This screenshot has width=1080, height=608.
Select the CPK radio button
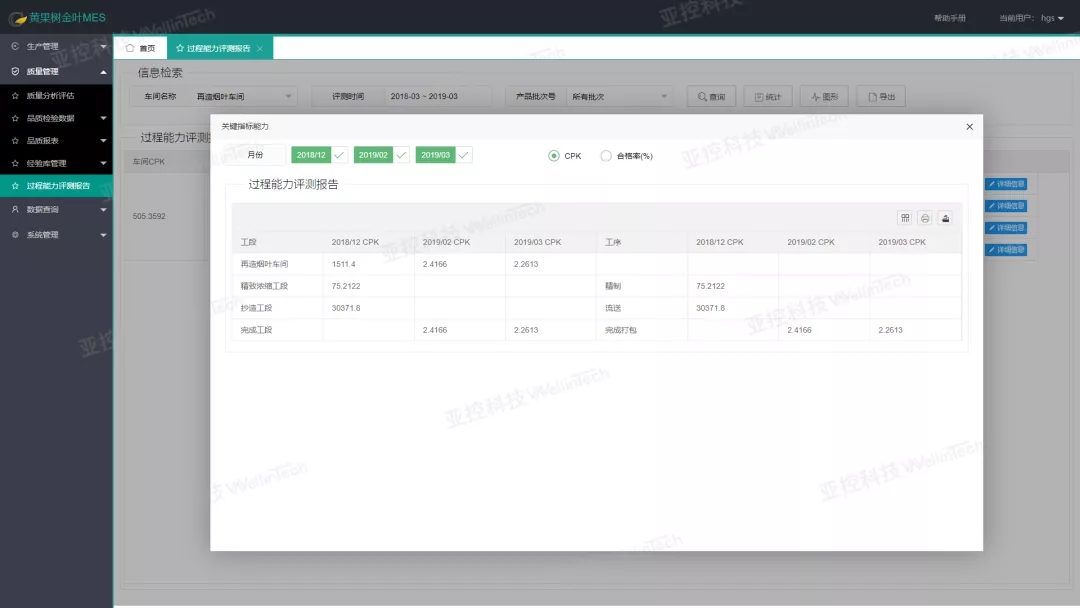click(554, 156)
